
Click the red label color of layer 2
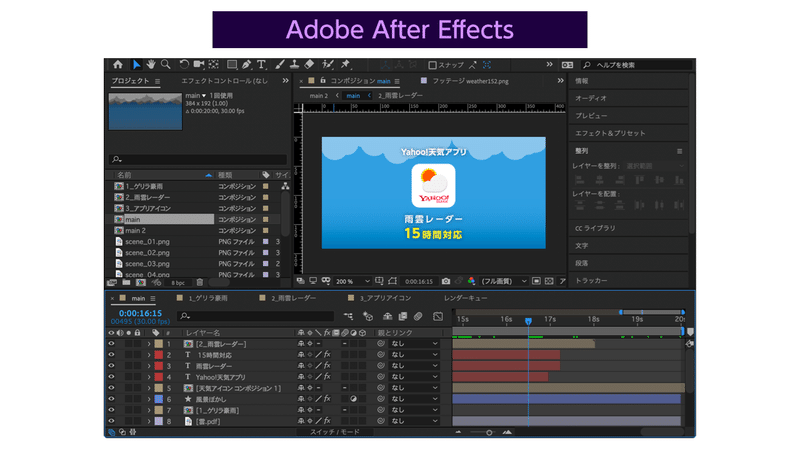pyautogui.click(x=159, y=355)
